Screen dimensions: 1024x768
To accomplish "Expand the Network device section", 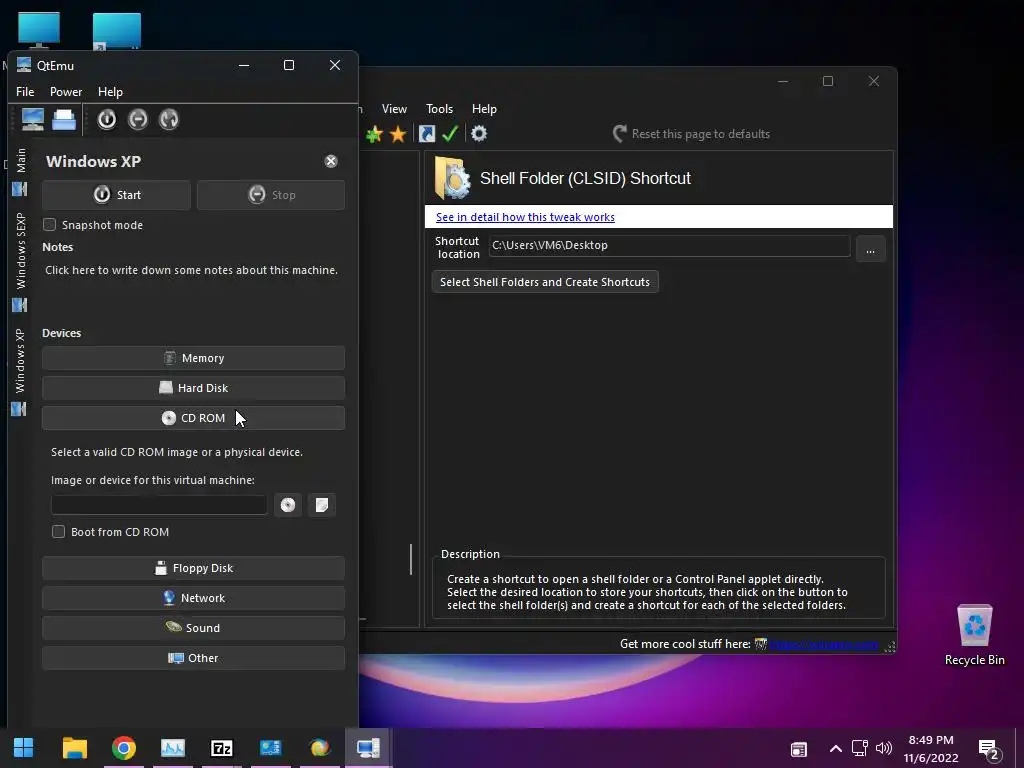I will [x=193, y=598].
